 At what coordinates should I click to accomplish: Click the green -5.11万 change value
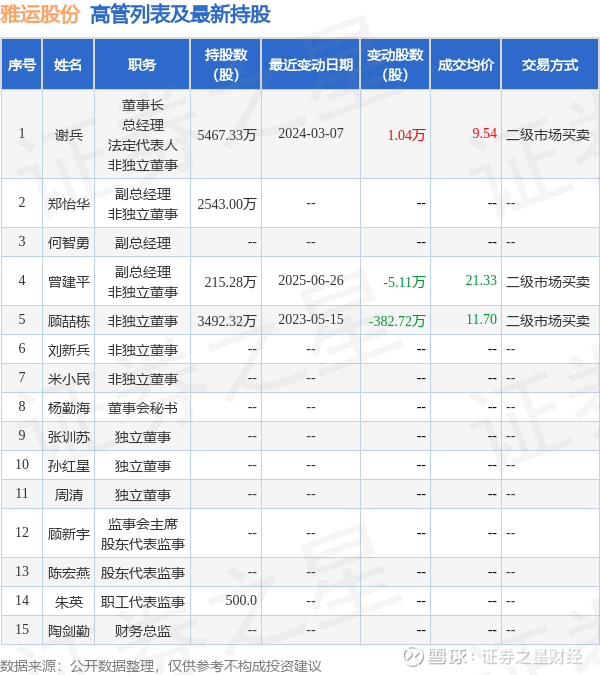pyautogui.click(x=404, y=282)
